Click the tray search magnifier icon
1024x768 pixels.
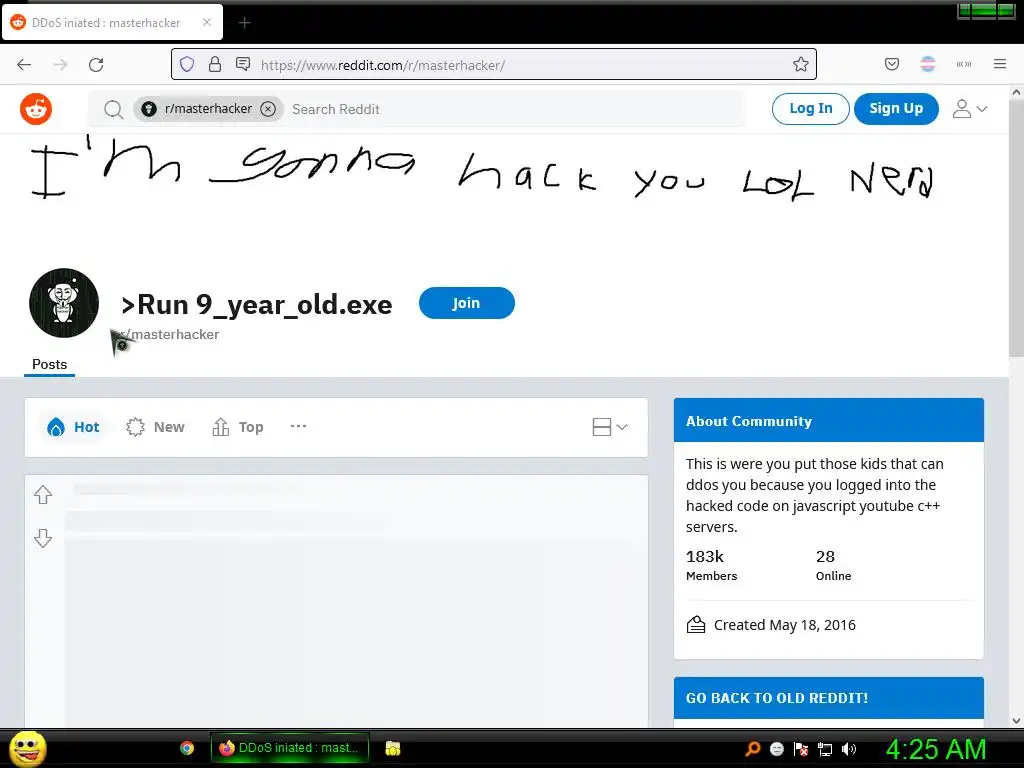(x=752, y=749)
